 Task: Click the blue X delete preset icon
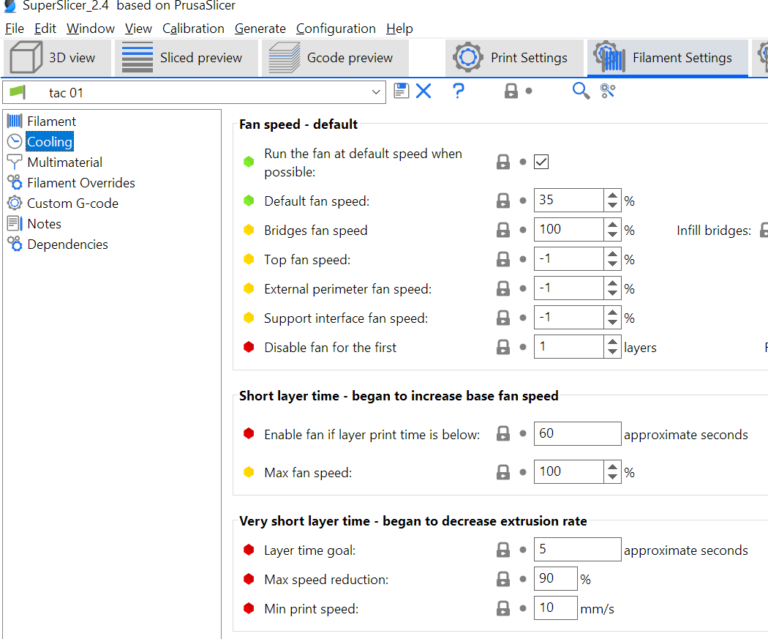pyautogui.click(x=424, y=91)
